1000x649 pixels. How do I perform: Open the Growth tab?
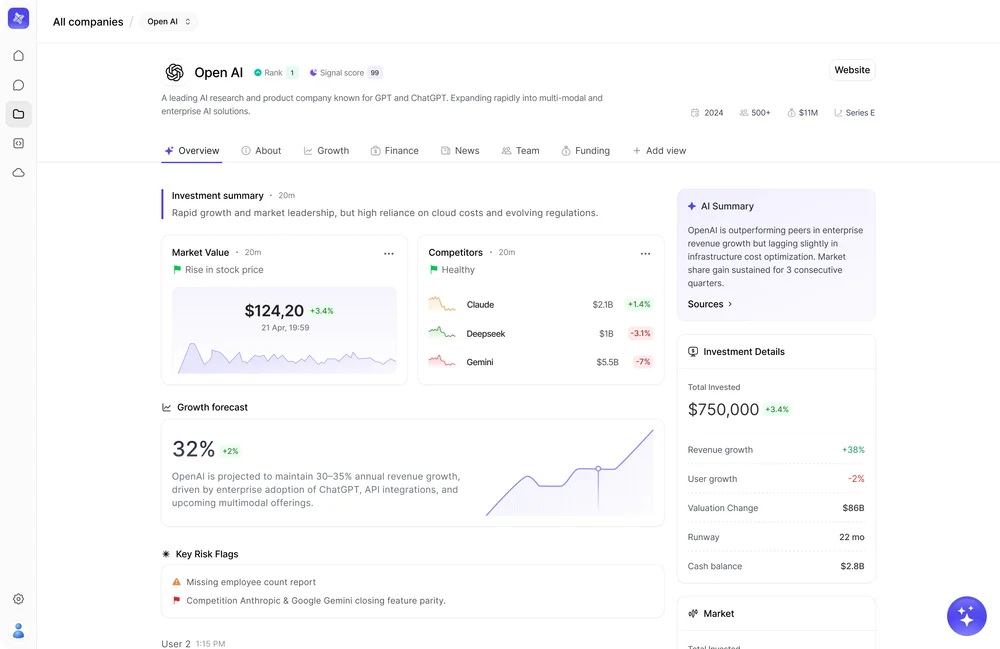[326, 151]
